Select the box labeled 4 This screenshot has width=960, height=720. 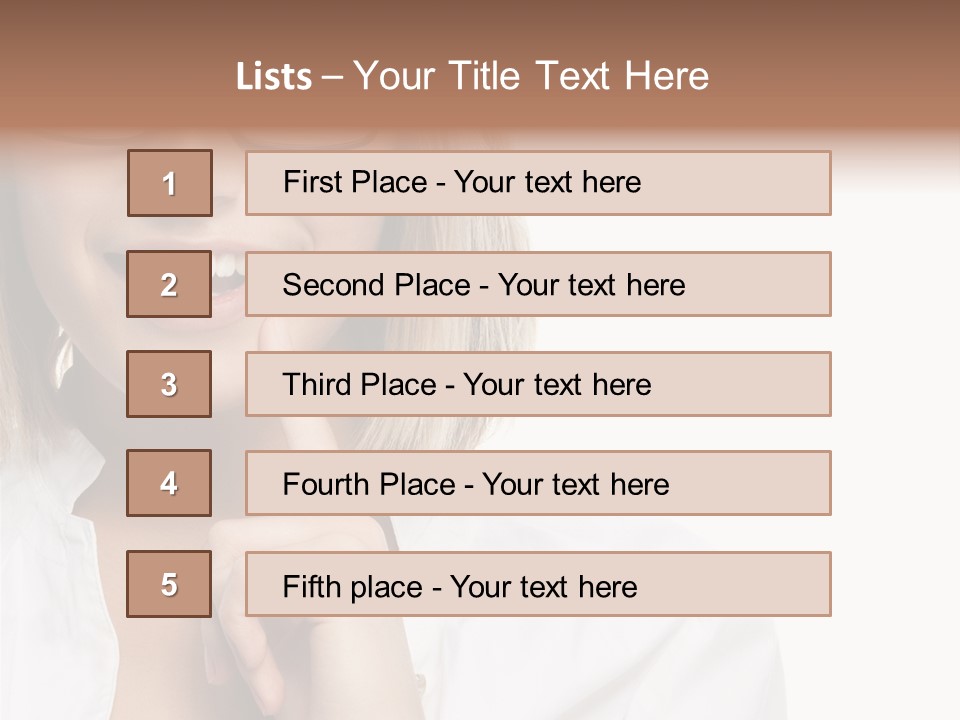pos(169,483)
